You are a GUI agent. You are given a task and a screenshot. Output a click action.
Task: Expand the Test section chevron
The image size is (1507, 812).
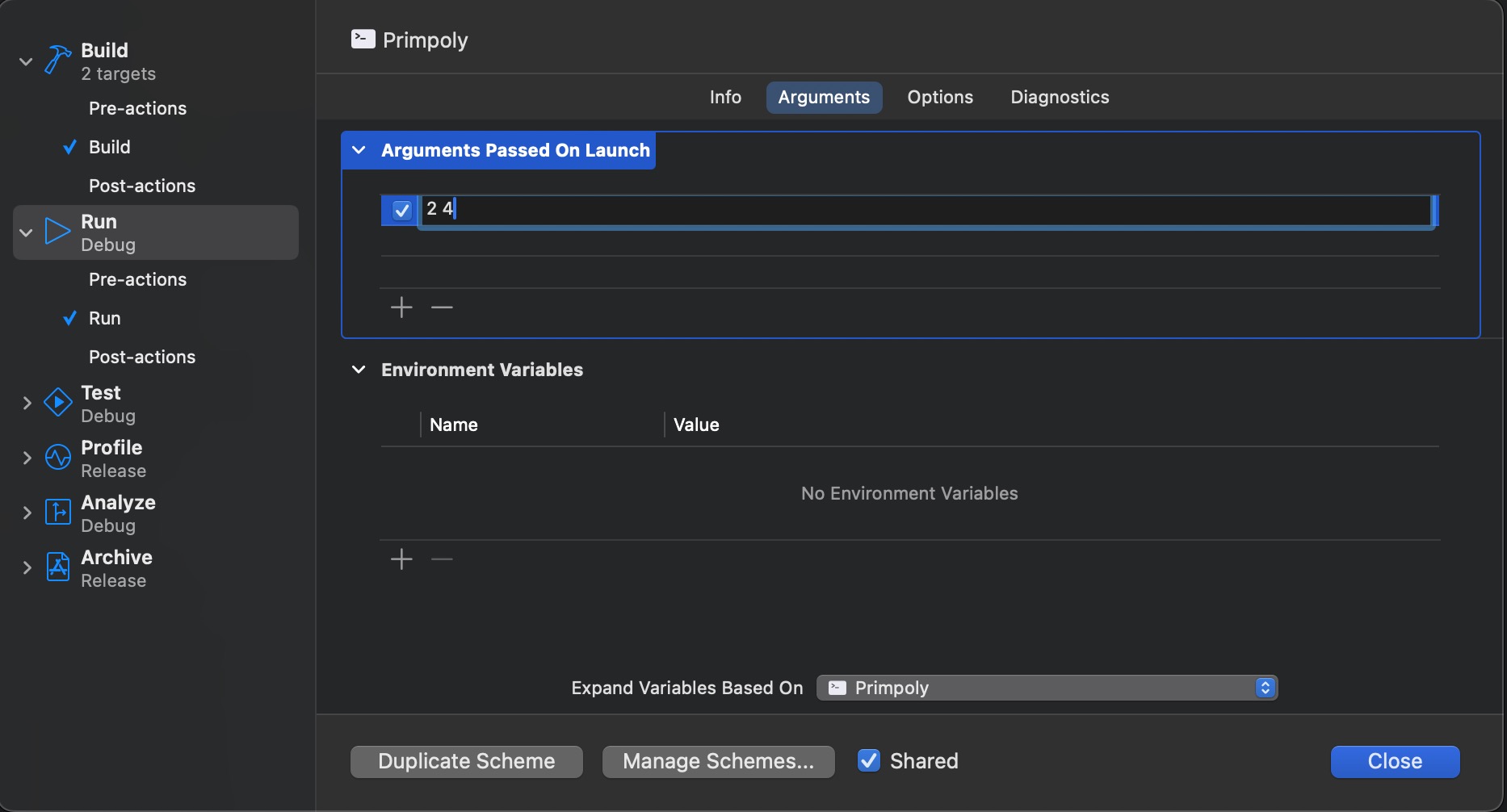[x=27, y=403]
